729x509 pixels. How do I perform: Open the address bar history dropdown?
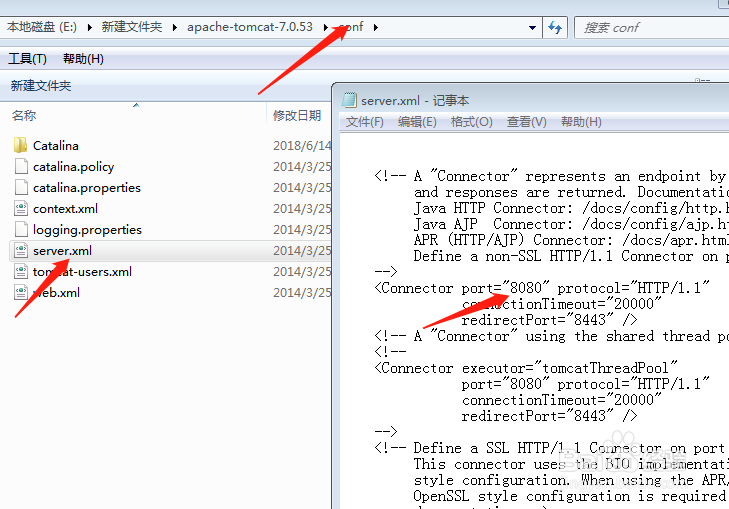[x=532, y=28]
